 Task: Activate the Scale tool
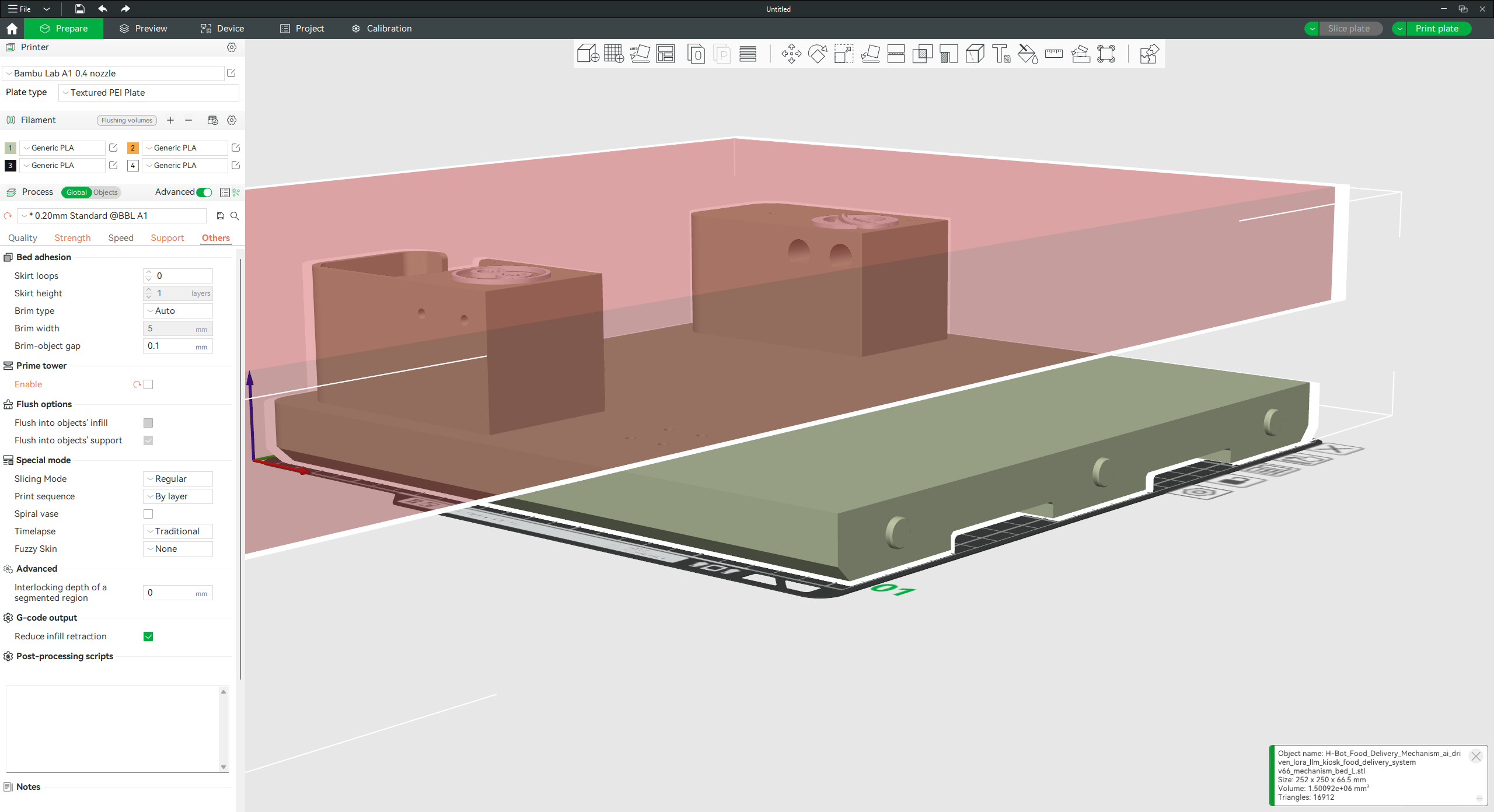coord(843,54)
